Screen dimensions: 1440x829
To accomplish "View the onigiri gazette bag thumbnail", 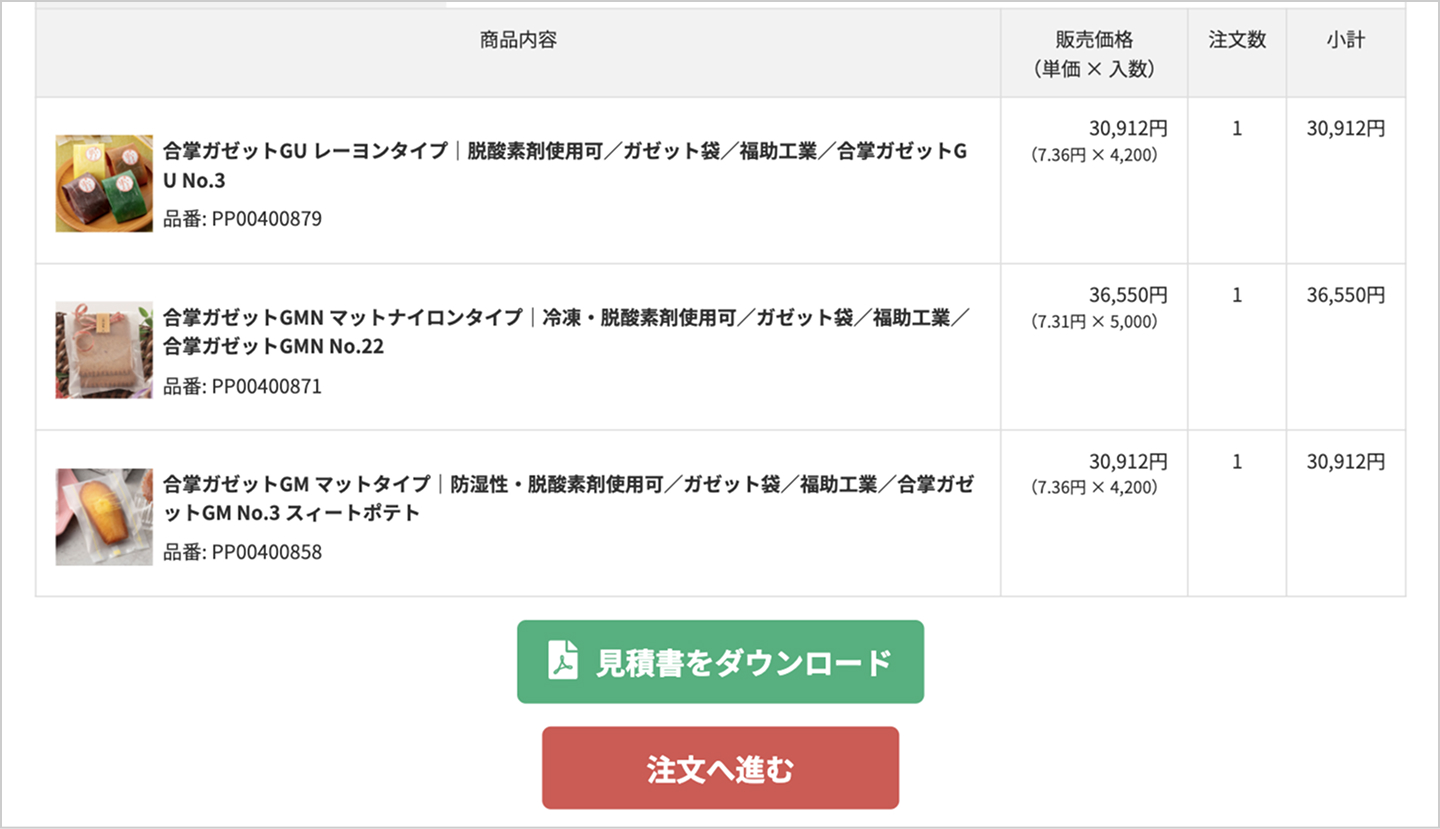I will 103,182.
